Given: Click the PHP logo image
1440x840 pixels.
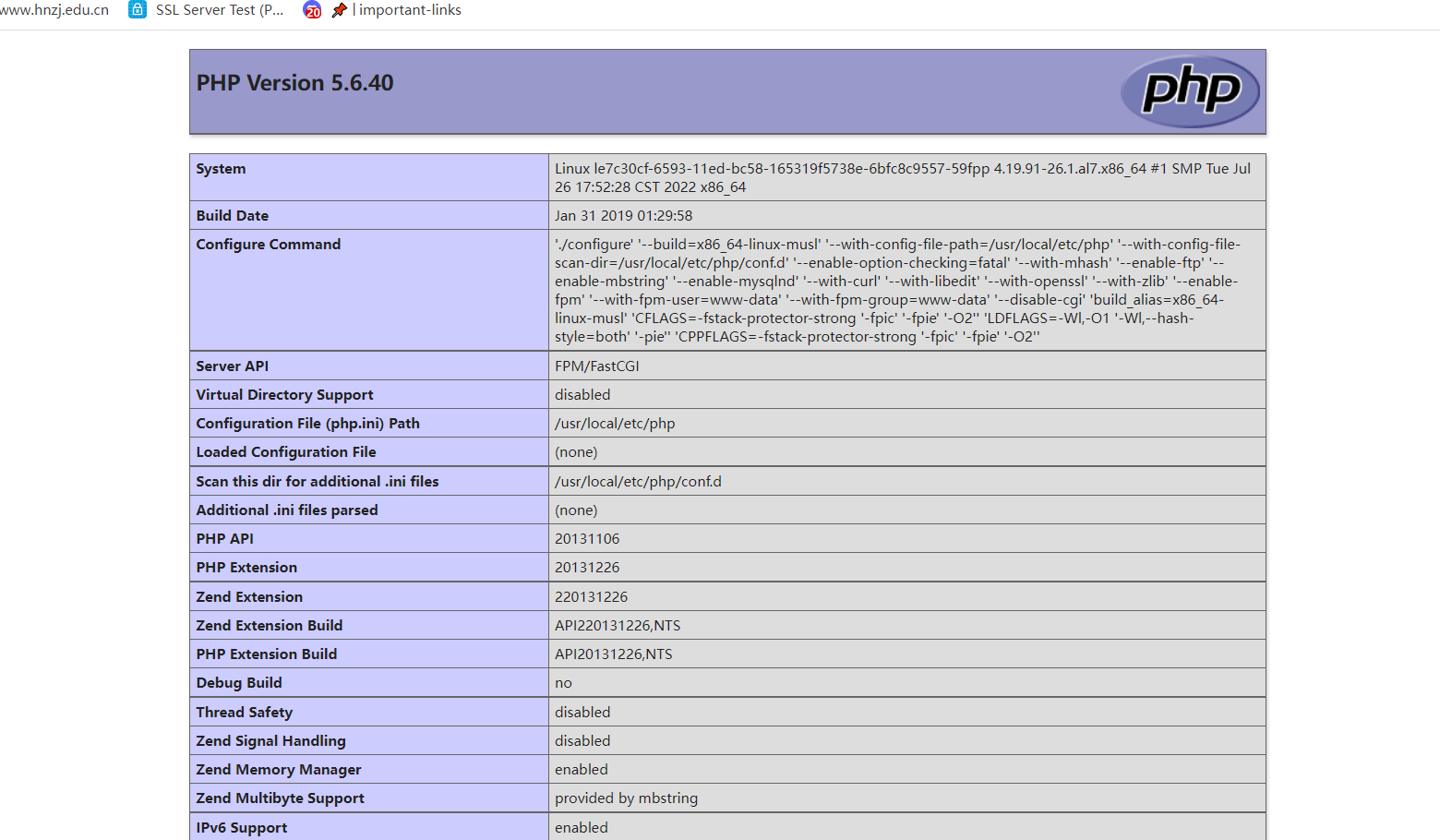Looking at the screenshot, I should click(x=1190, y=91).
